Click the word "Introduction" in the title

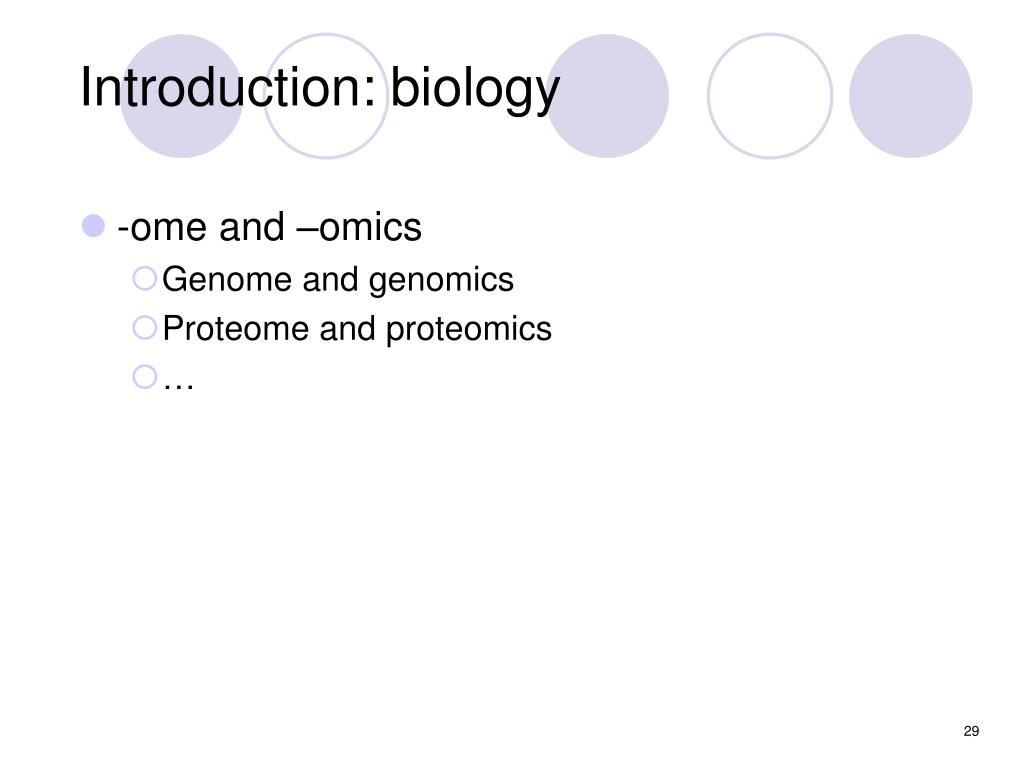pyautogui.click(x=222, y=87)
